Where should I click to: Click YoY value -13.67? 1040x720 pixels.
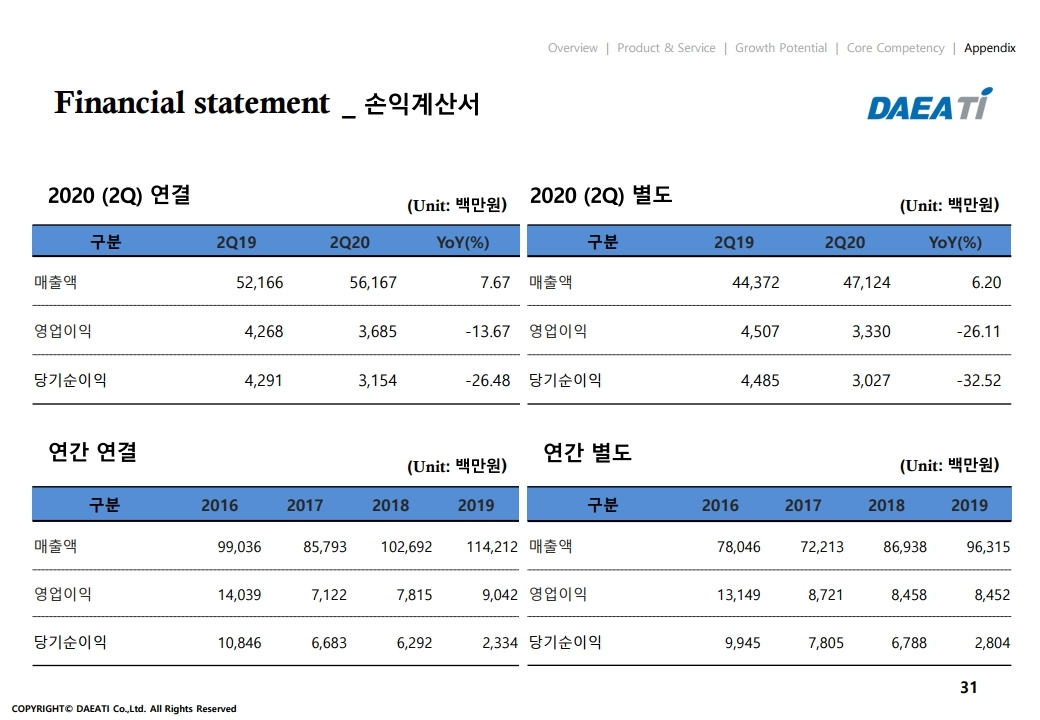tap(488, 331)
